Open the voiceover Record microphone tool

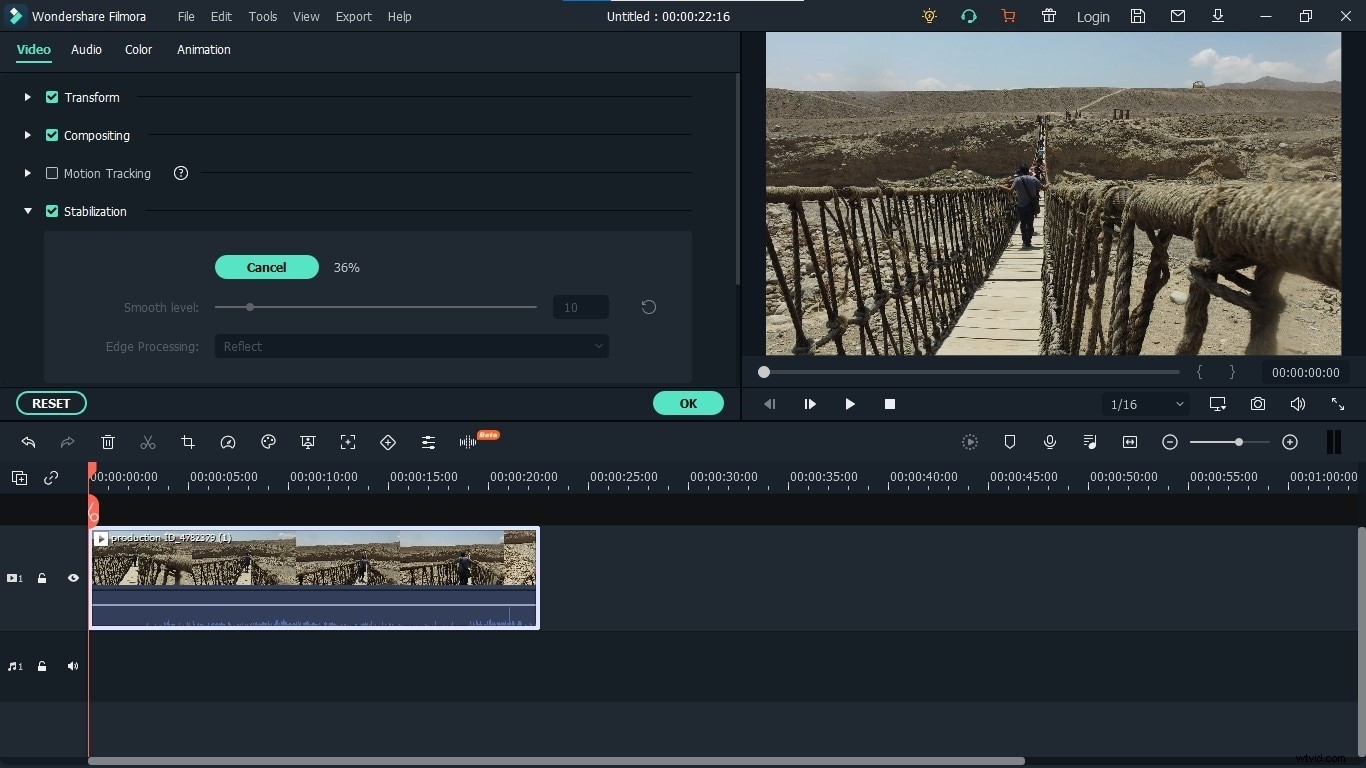1050,442
